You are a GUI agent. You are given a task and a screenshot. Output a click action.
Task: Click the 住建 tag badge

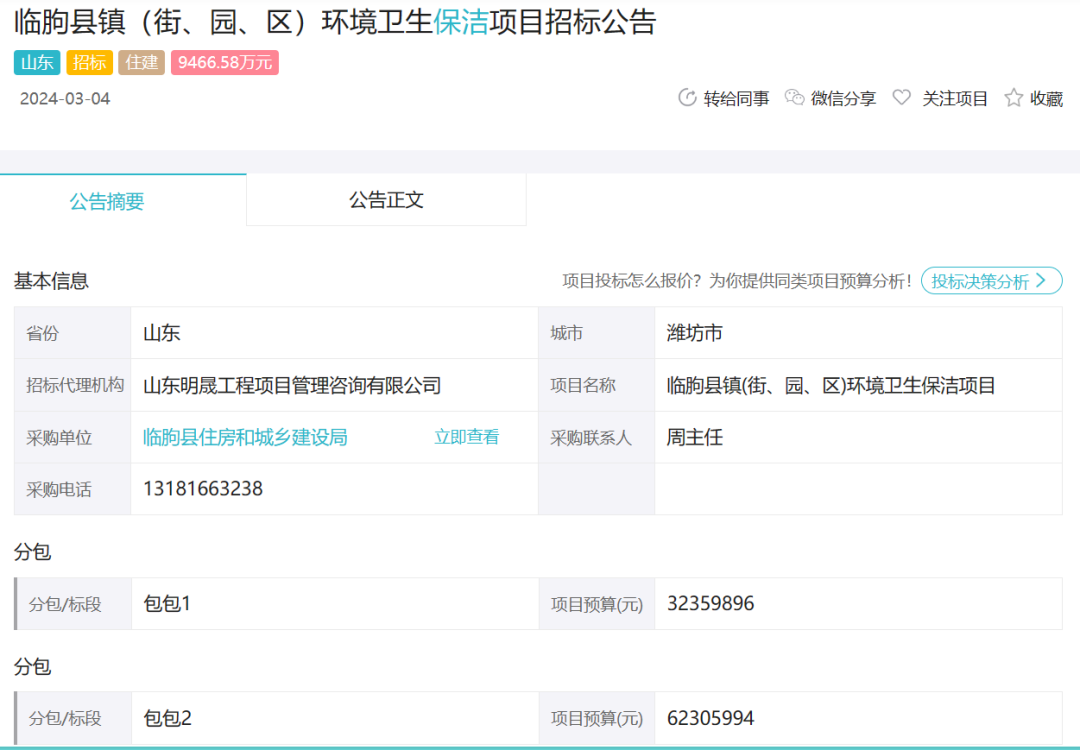142,63
